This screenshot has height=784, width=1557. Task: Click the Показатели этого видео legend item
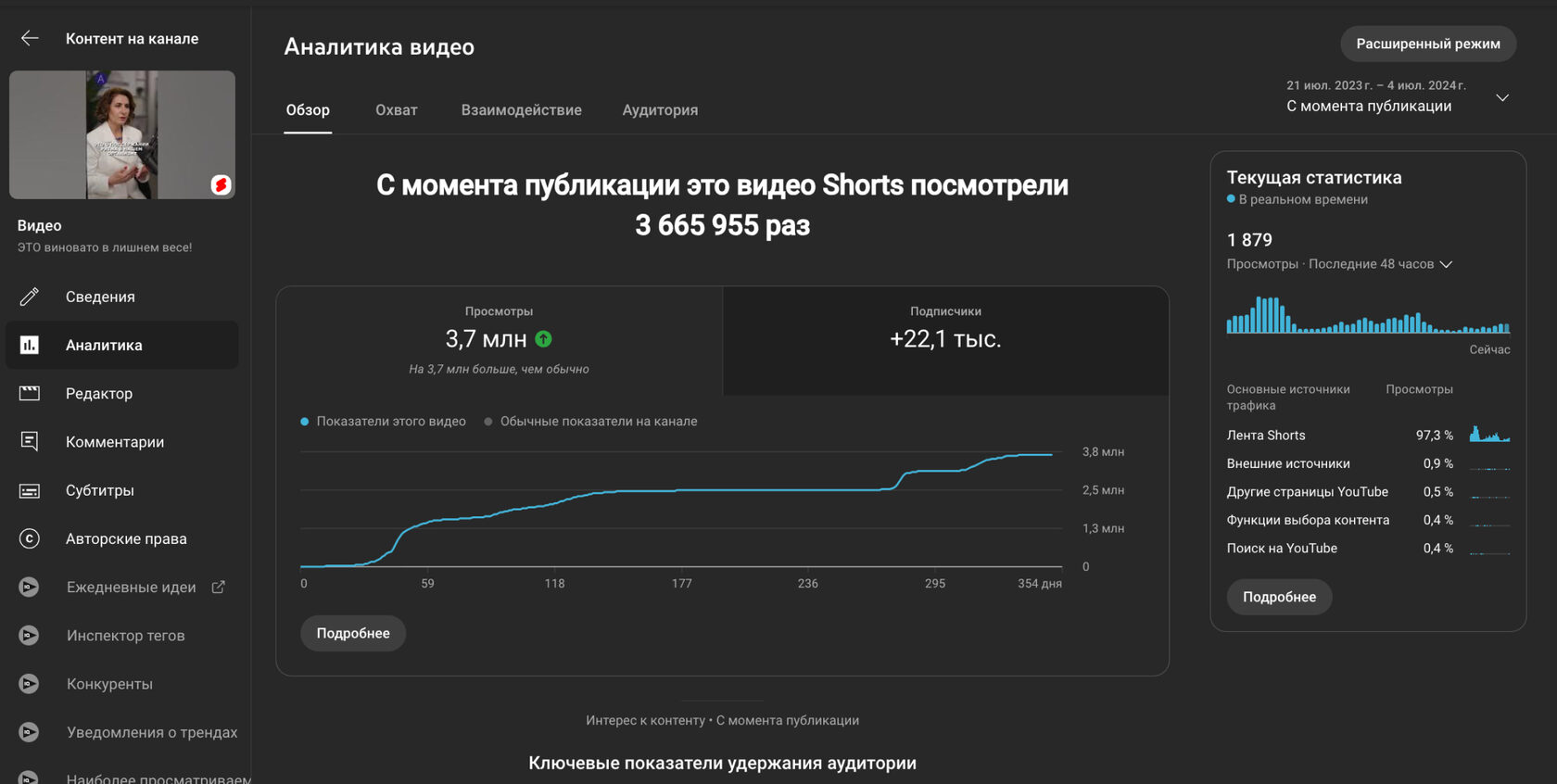(x=383, y=421)
